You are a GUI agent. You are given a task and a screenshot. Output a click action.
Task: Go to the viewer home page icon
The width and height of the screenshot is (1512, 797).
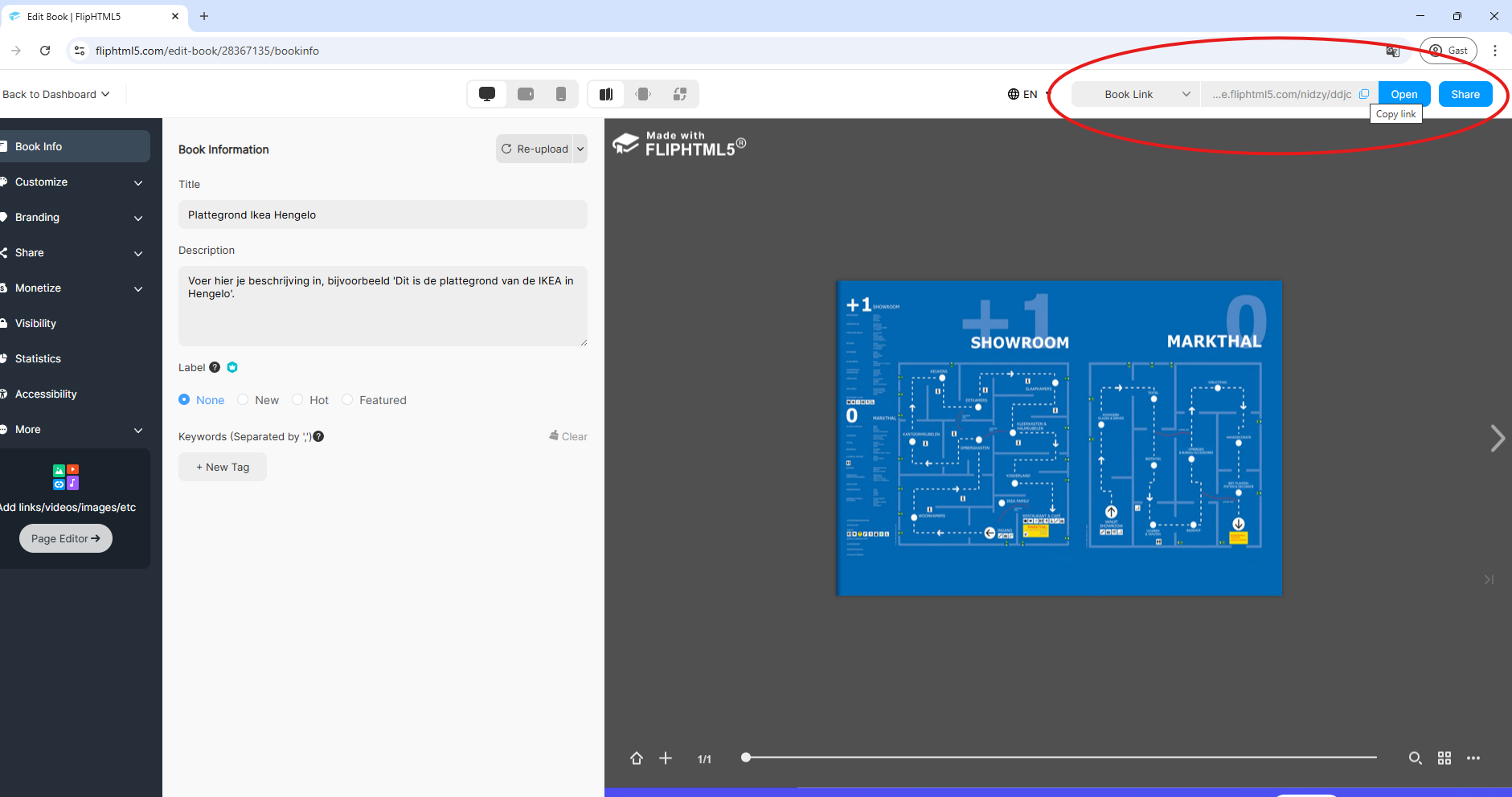tap(637, 758)
